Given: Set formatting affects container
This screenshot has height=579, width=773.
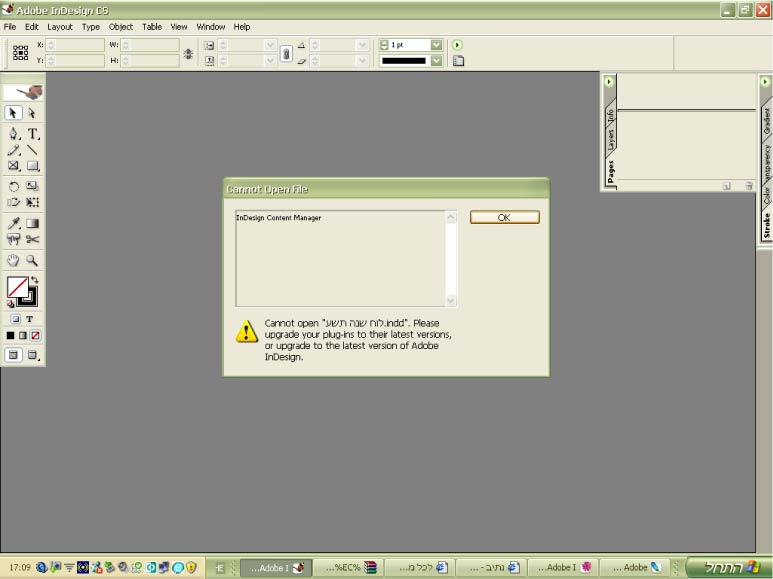Looking at the screenshot, I should [x=15, y=319].
